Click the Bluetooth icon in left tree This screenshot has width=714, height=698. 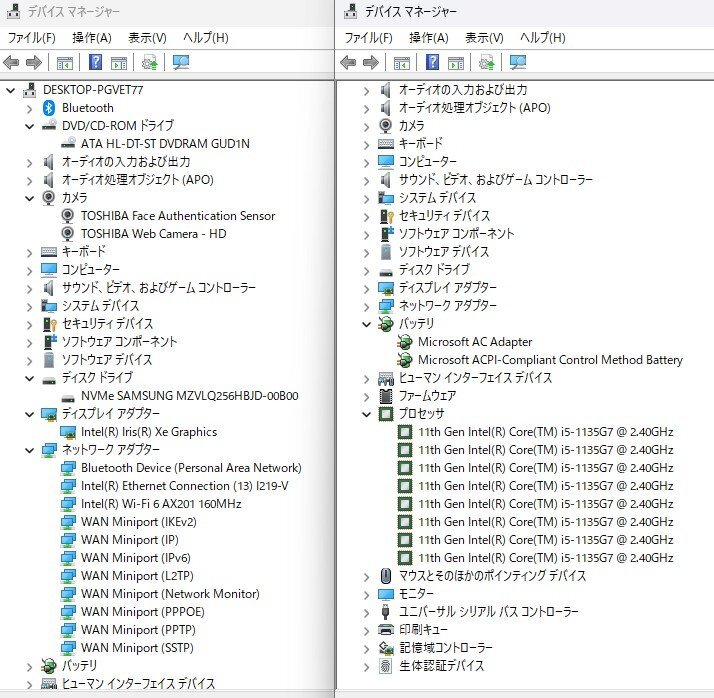click(x=49, y=108)
